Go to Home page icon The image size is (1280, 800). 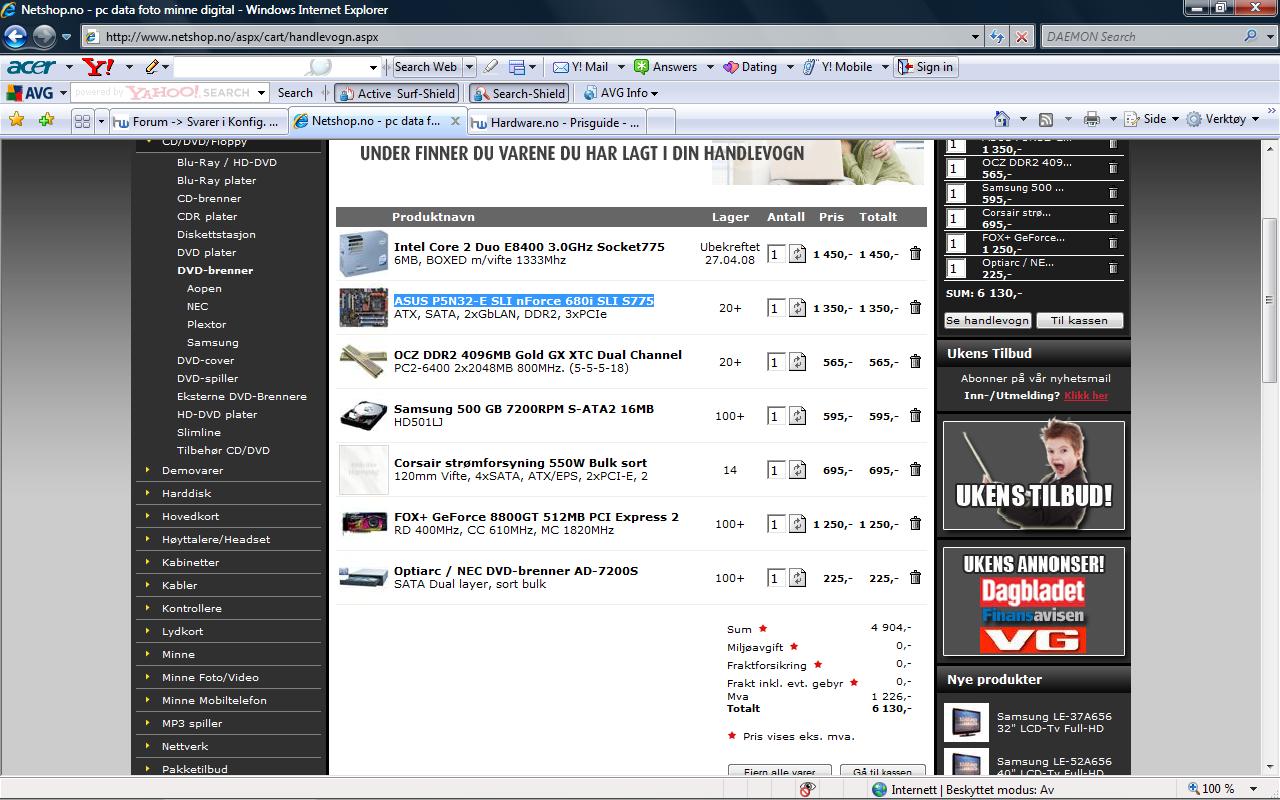click(1002, 119)
